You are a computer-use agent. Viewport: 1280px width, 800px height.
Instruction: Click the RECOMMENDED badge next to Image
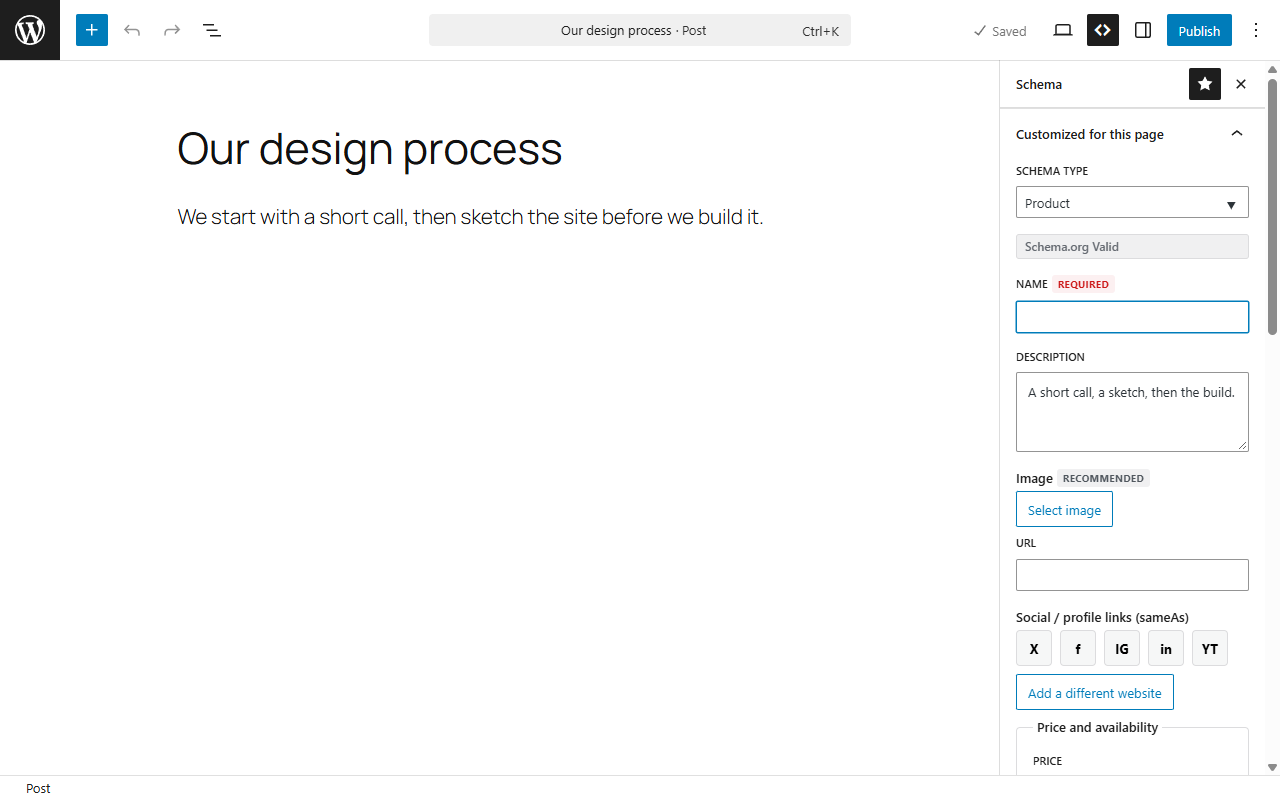click(x=1103, y=478)
